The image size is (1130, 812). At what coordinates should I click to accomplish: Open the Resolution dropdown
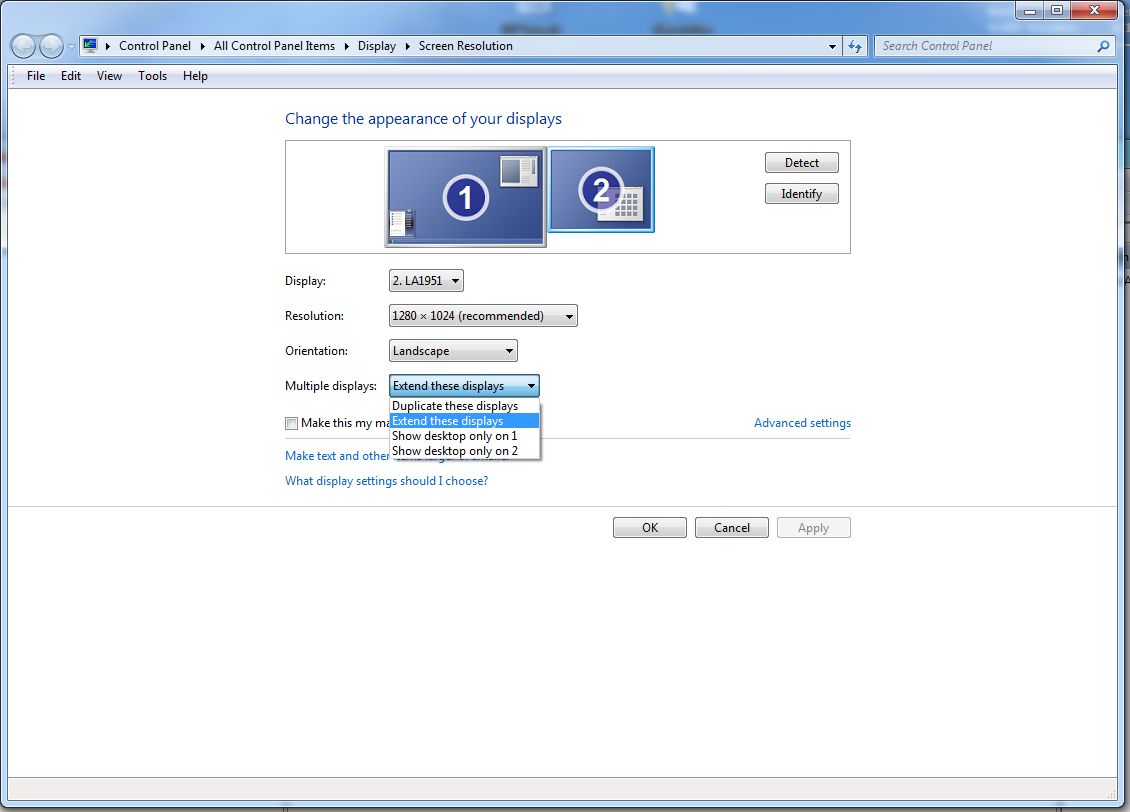[483, 316]
